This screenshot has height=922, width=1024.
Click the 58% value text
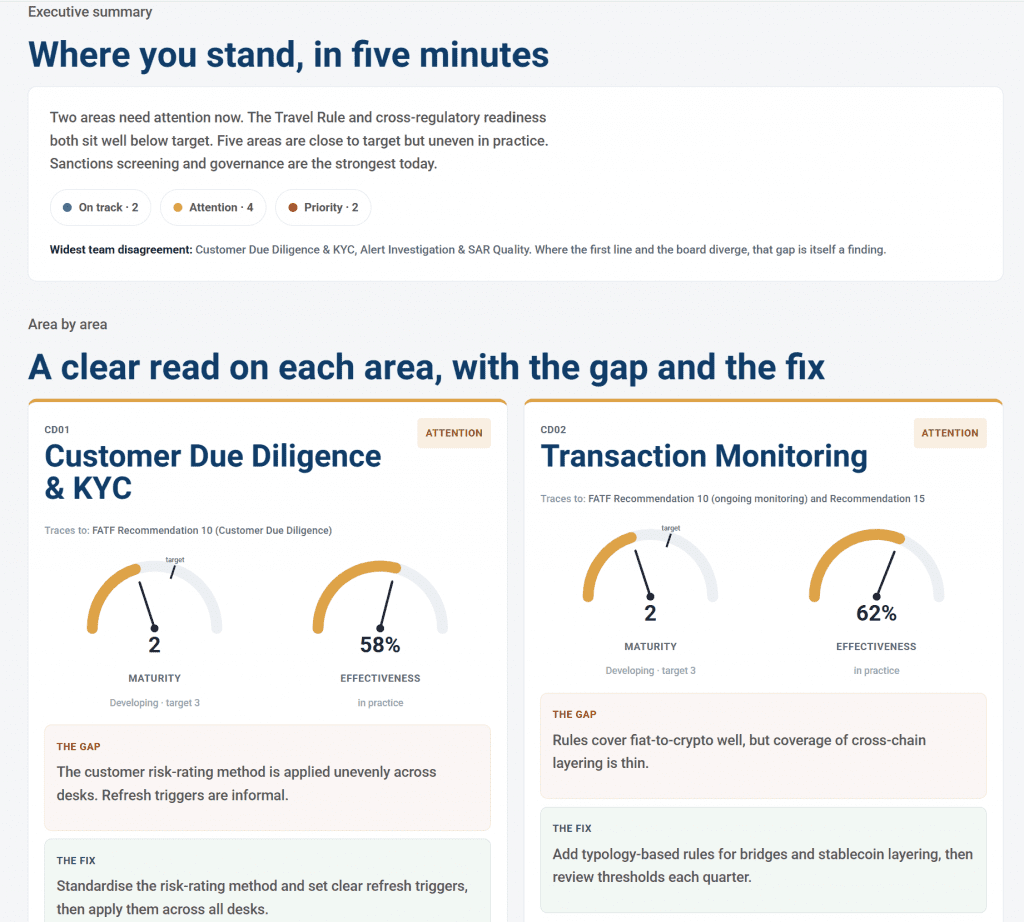pos(380,645)
